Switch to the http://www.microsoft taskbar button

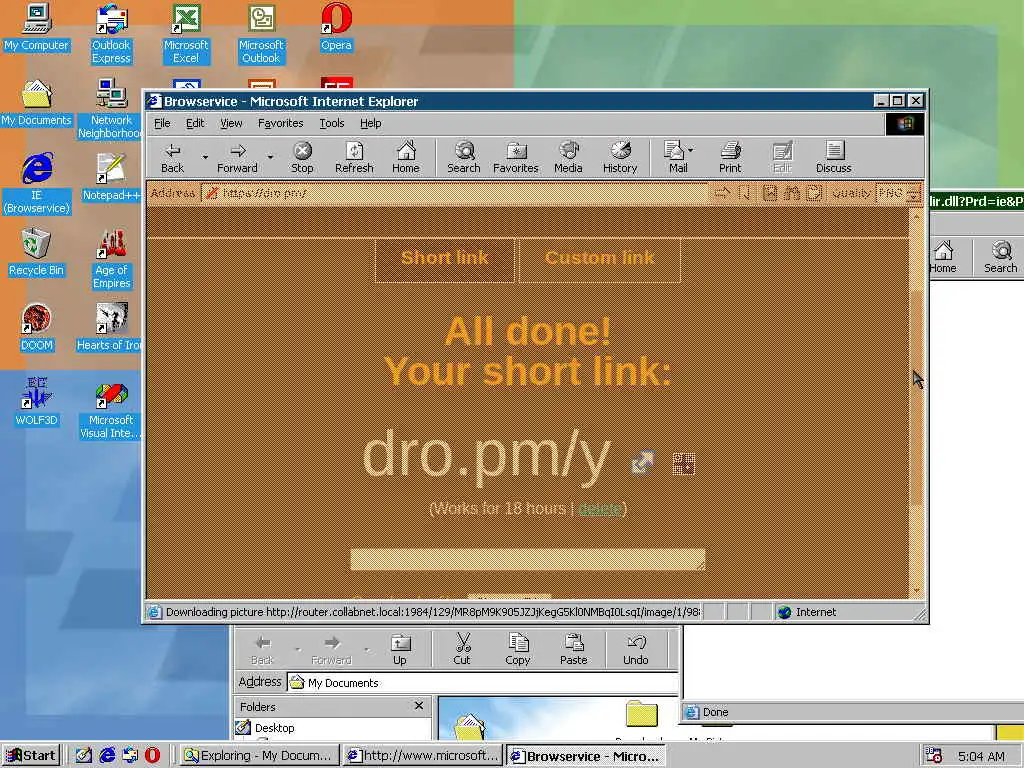point(423,756)
